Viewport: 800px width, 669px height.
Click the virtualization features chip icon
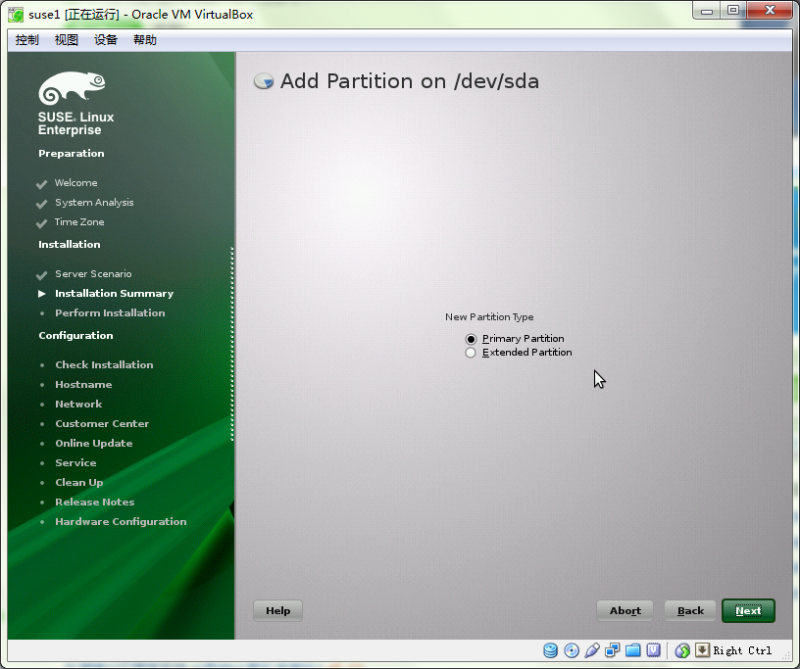(x=654, y=650)
